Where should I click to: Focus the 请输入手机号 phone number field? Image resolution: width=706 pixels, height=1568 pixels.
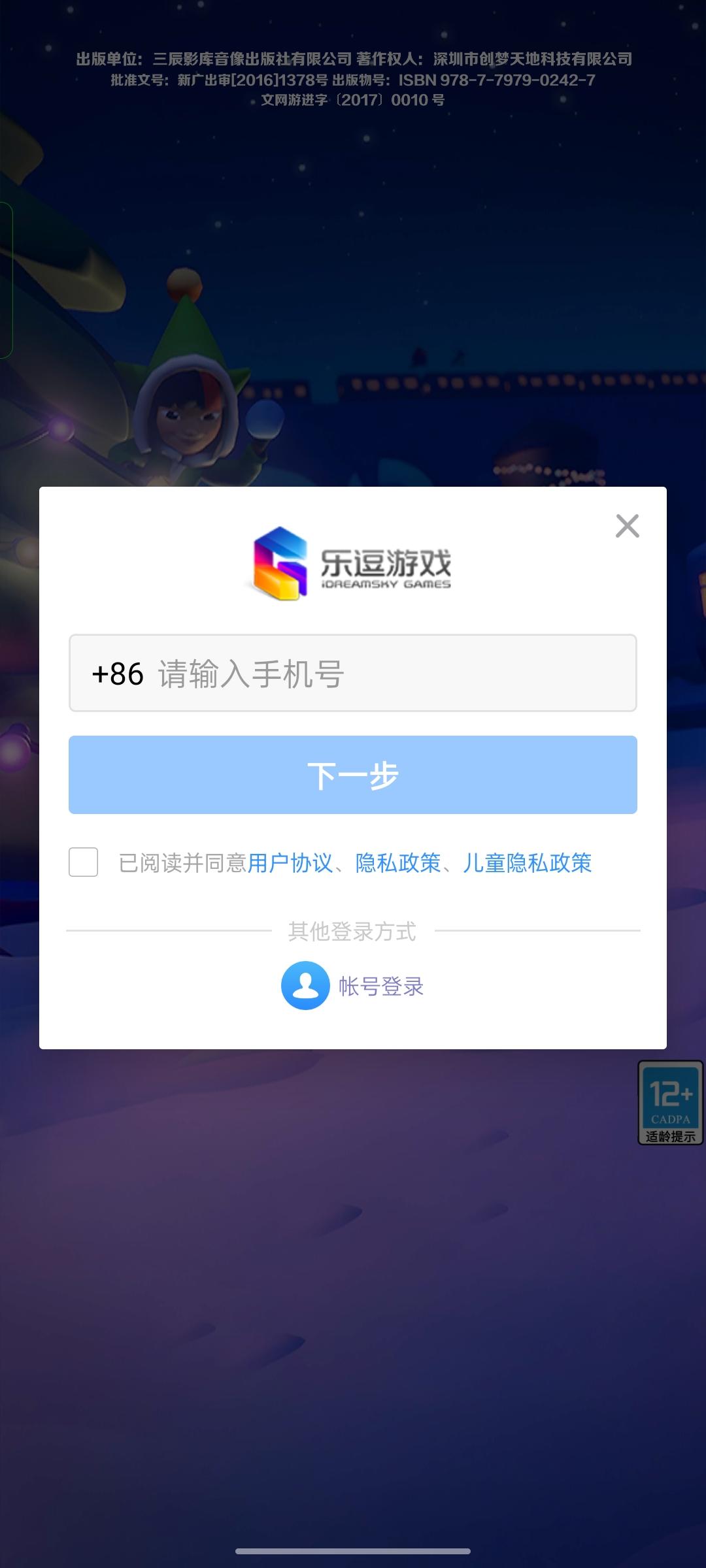click(x=353, y=673)
